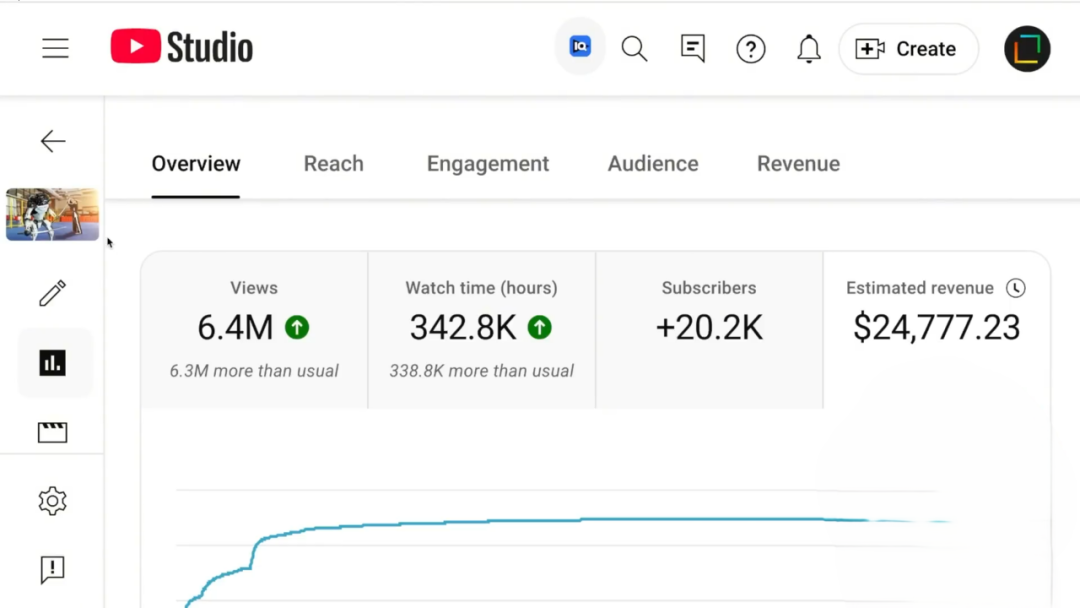Open the comments feedback icon in header
This screenshot has width=1080, height=608.
coord(692,48)
